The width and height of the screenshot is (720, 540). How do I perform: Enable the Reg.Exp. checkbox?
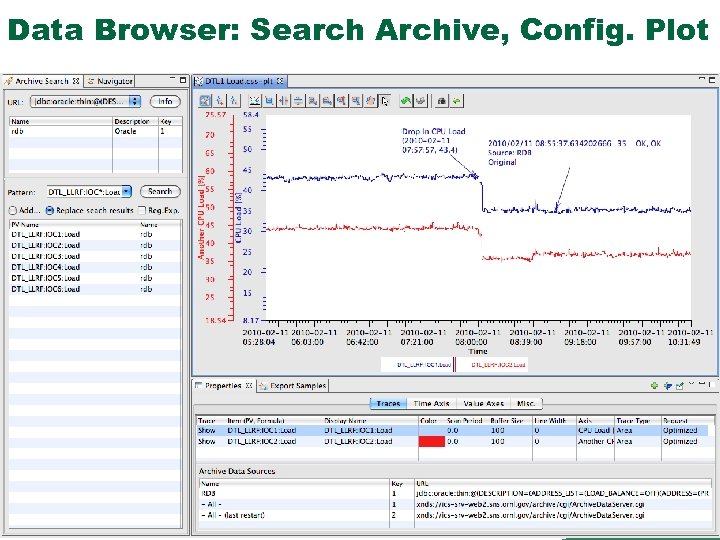pos(142,210)
